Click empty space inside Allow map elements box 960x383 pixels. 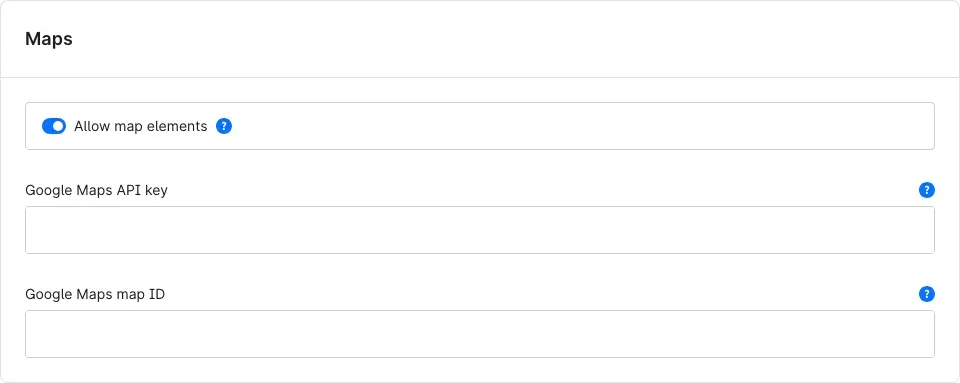(582, 126)
